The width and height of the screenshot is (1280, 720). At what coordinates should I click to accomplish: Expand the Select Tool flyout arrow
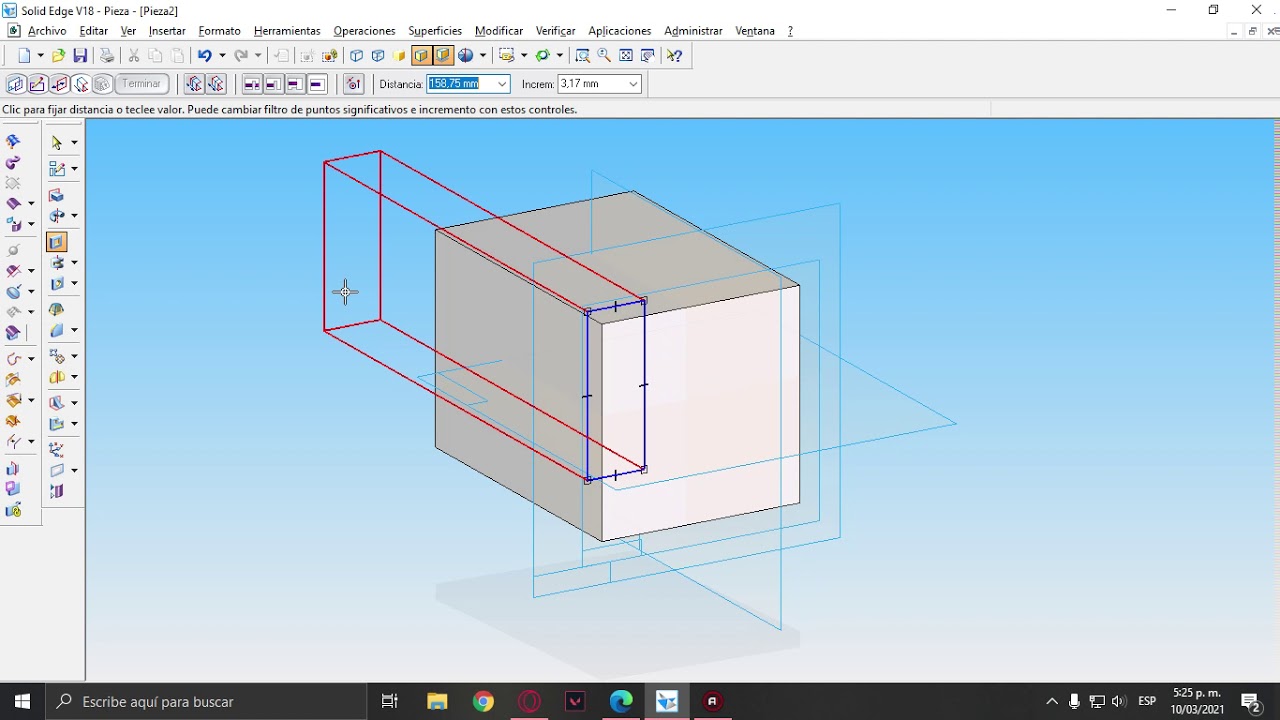[74, 142]
